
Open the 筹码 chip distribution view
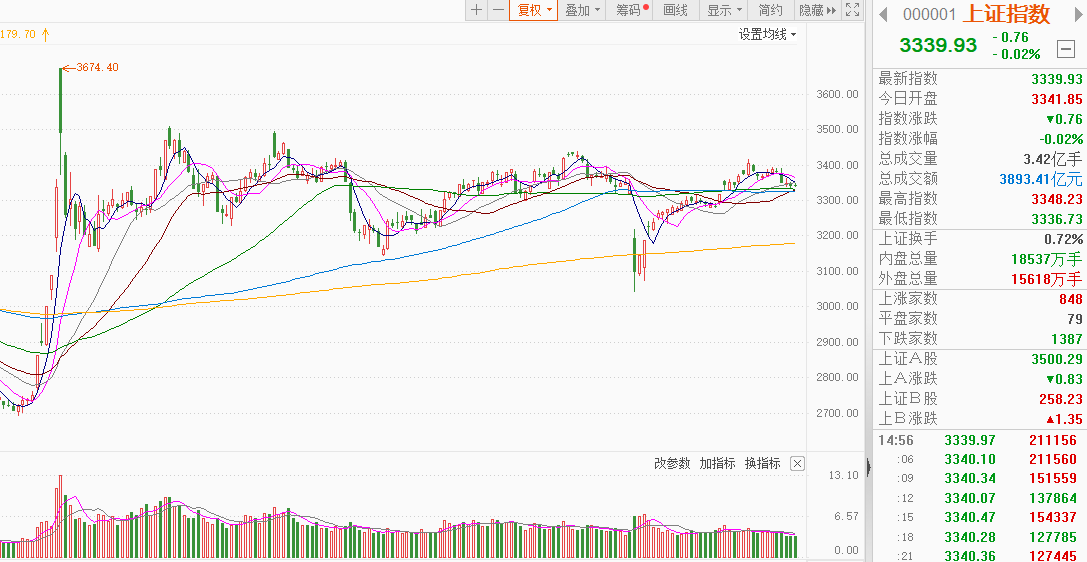click(x=630, y=10)
